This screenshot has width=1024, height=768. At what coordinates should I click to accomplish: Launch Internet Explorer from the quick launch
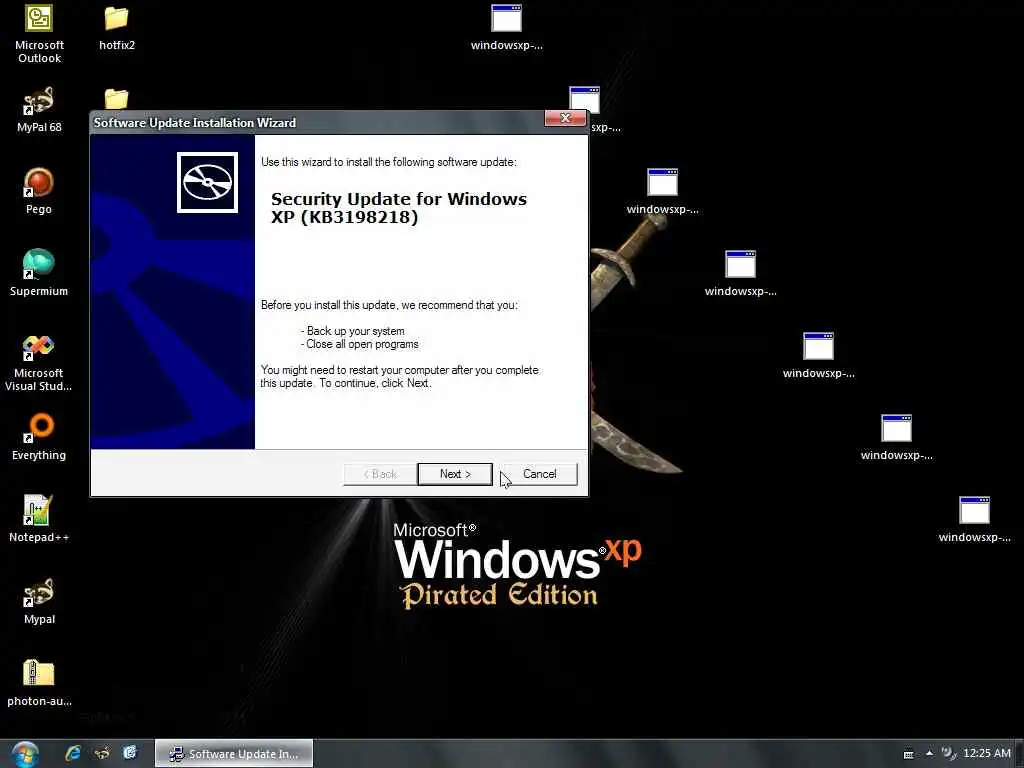click(72, 753)
